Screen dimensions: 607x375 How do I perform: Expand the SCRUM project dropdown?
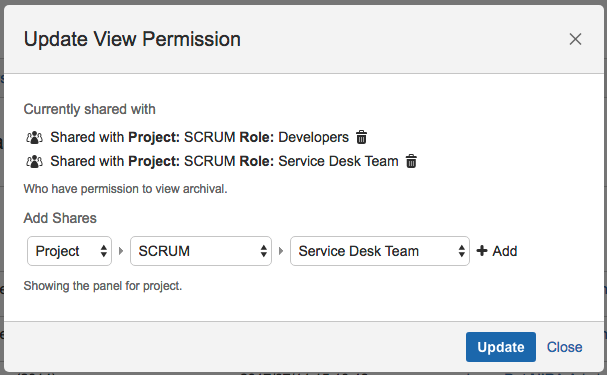click(x=201, y=251)
